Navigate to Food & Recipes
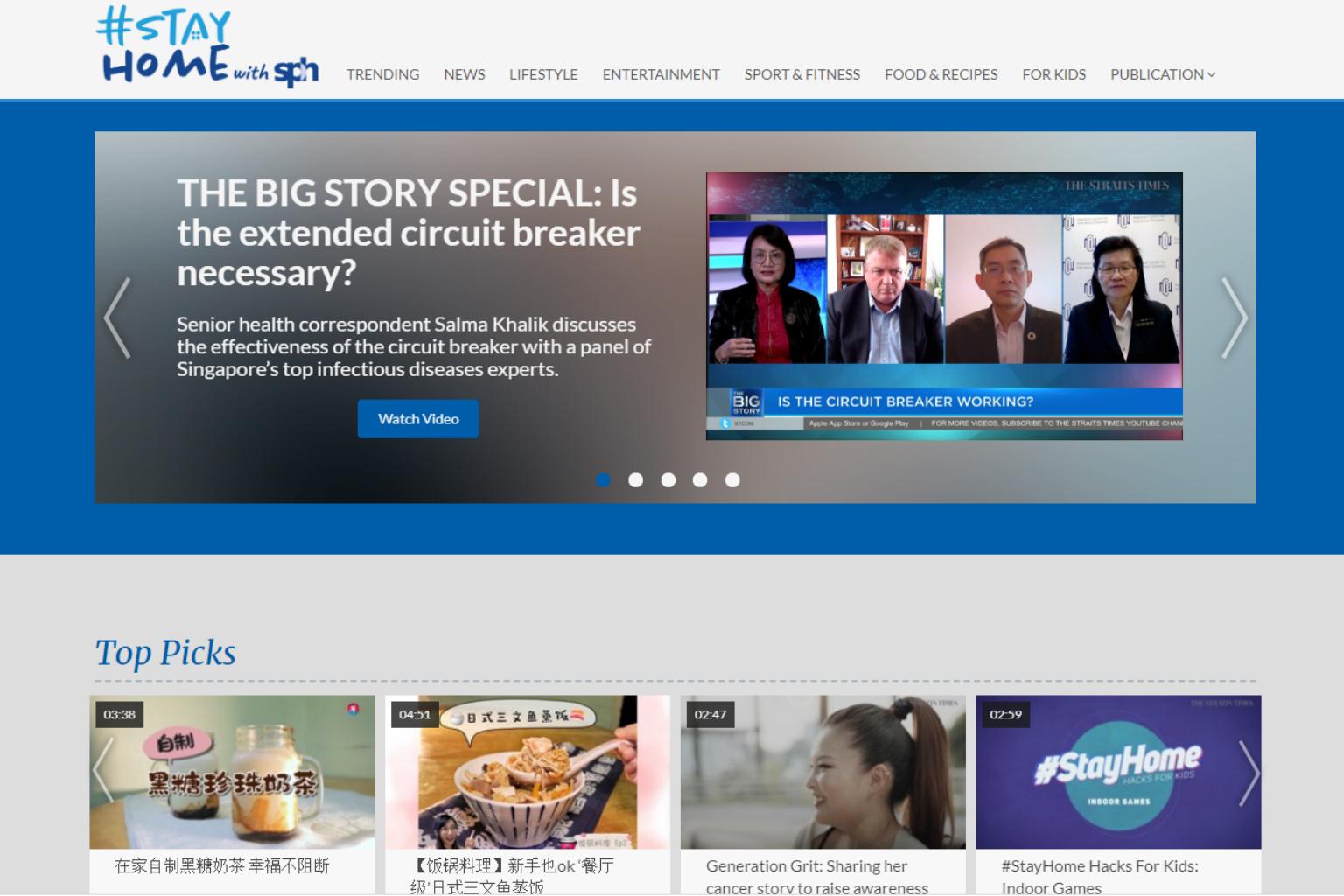1344x896 pixels. point(941,74)
